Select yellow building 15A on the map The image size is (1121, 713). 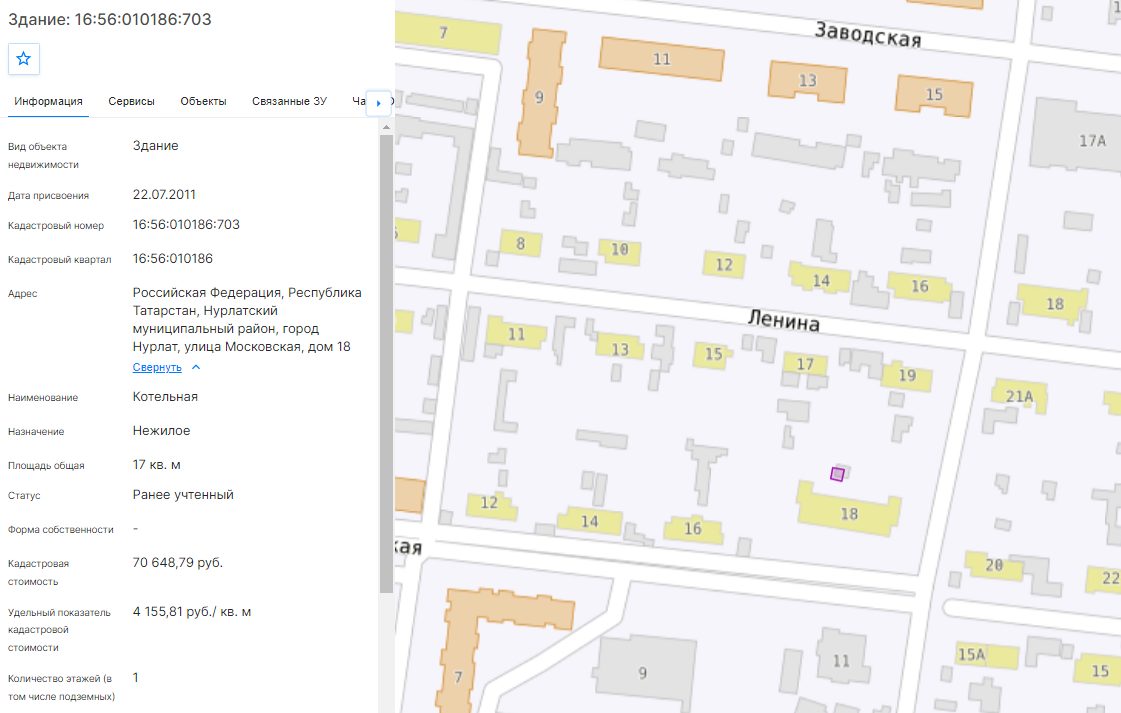987,655
